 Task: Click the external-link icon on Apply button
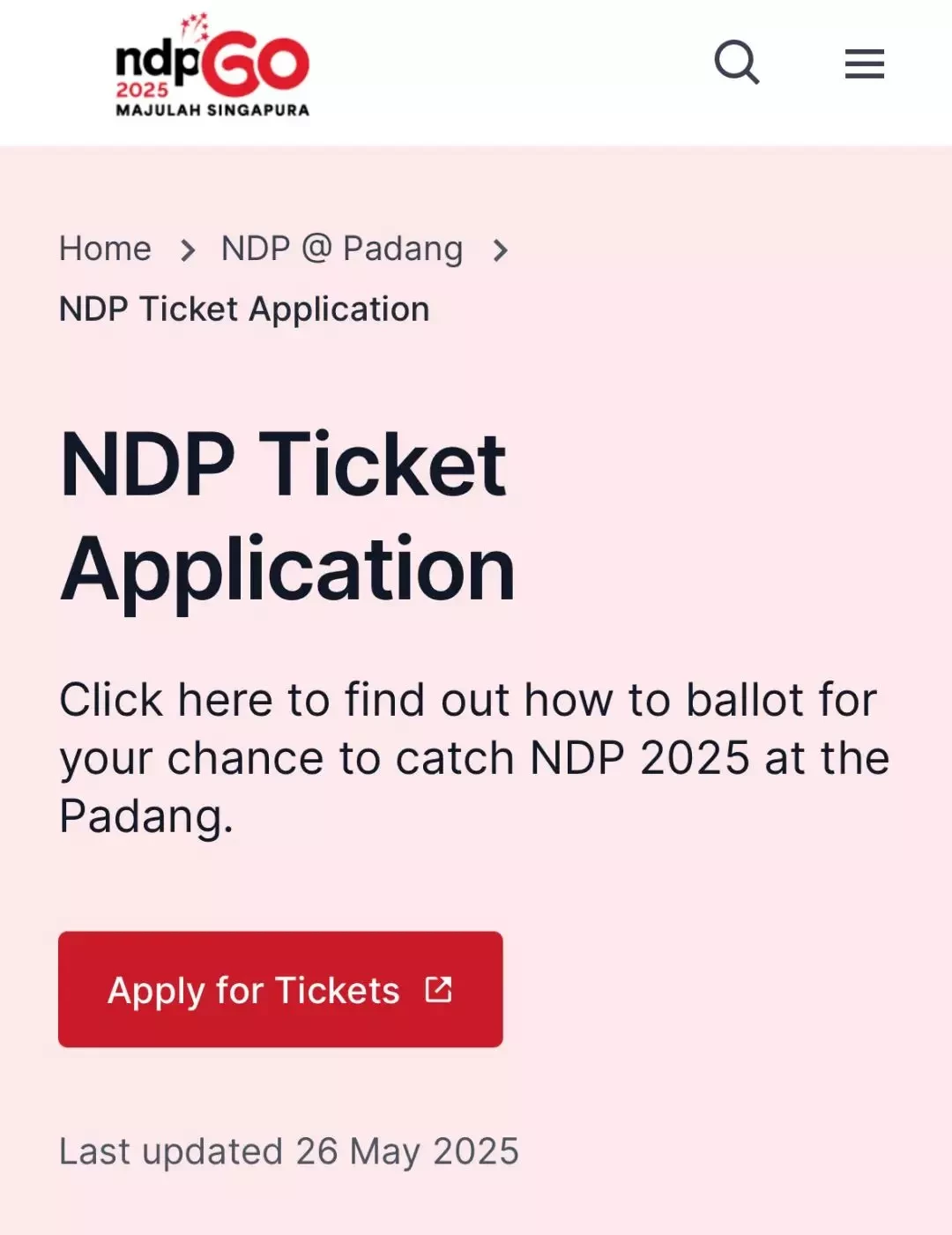[x=438, y=990]
